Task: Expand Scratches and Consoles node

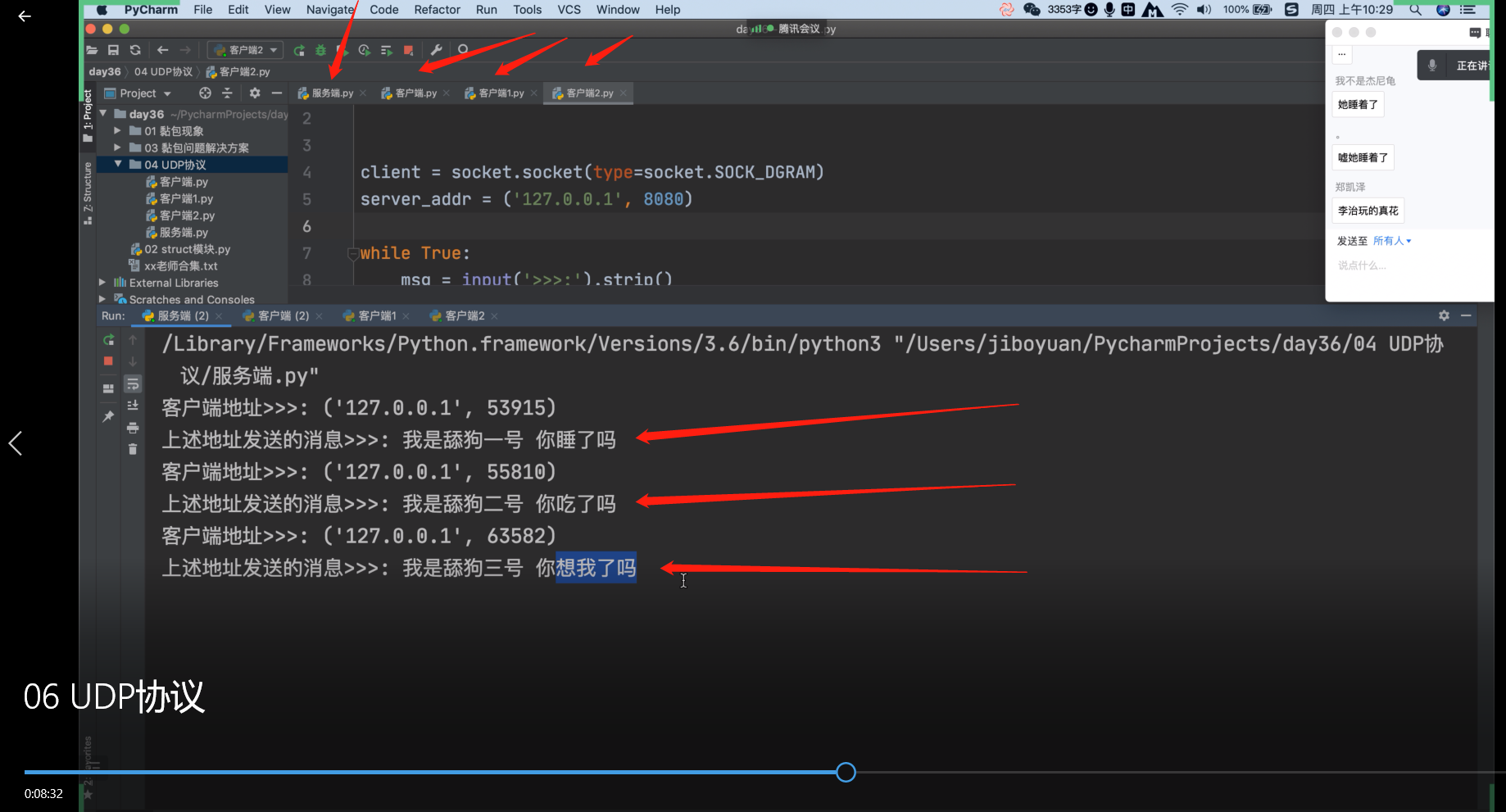Action: click(102, 300)
